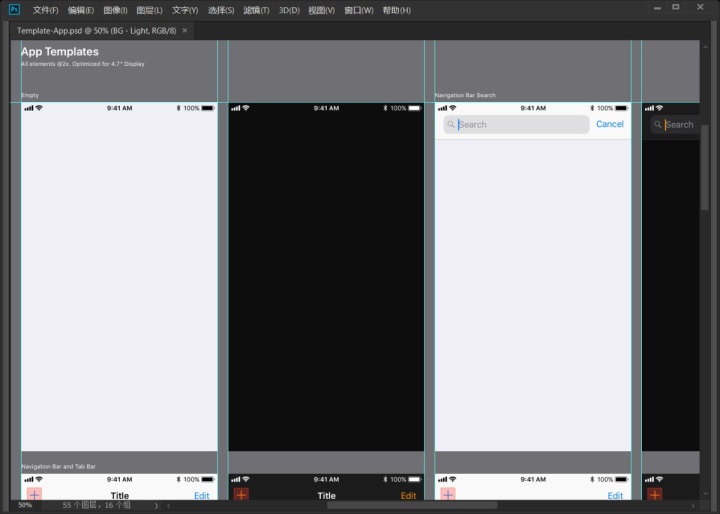Click the light gray Search field beside Cancel
Image resolution: width=720 pixels, height=514 pixels.
516,124
